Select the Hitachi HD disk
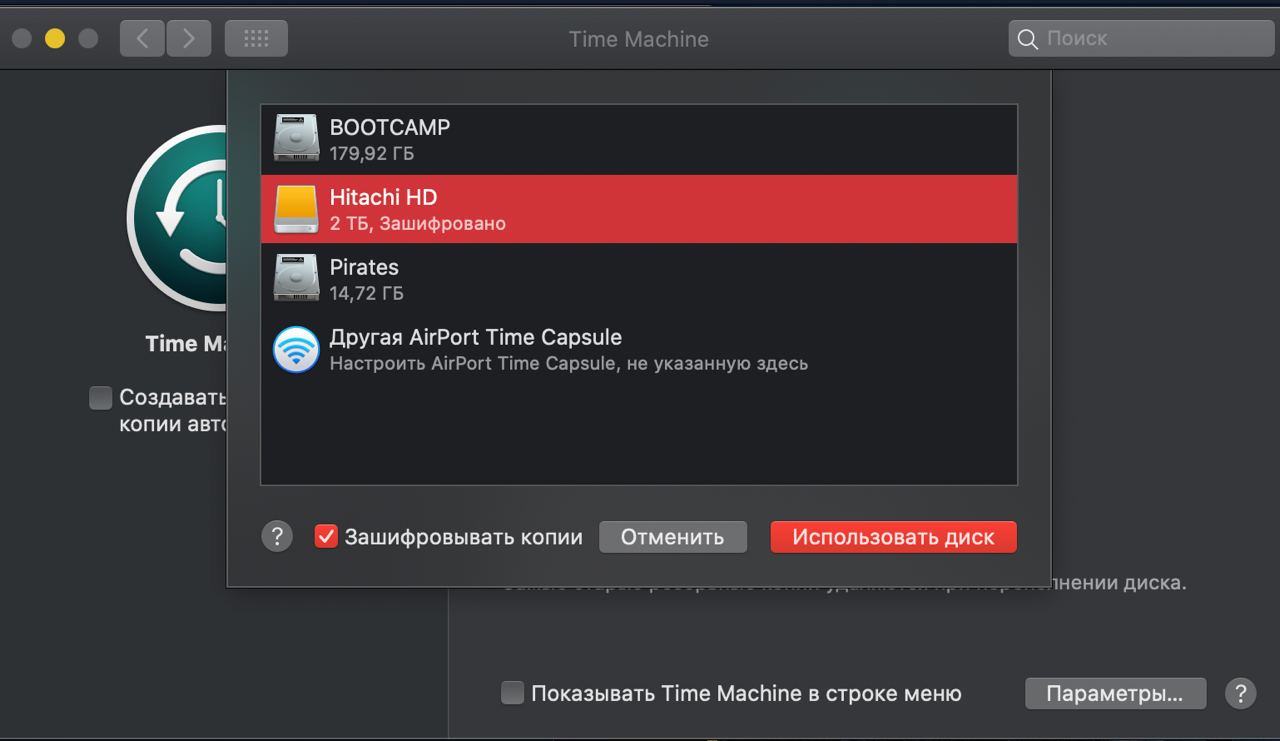 (x=639, y=209)
